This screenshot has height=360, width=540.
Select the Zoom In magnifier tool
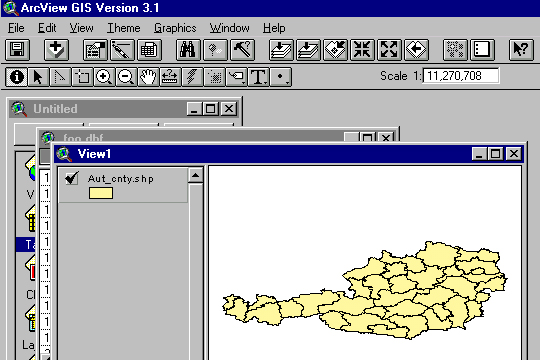point(104,76)
